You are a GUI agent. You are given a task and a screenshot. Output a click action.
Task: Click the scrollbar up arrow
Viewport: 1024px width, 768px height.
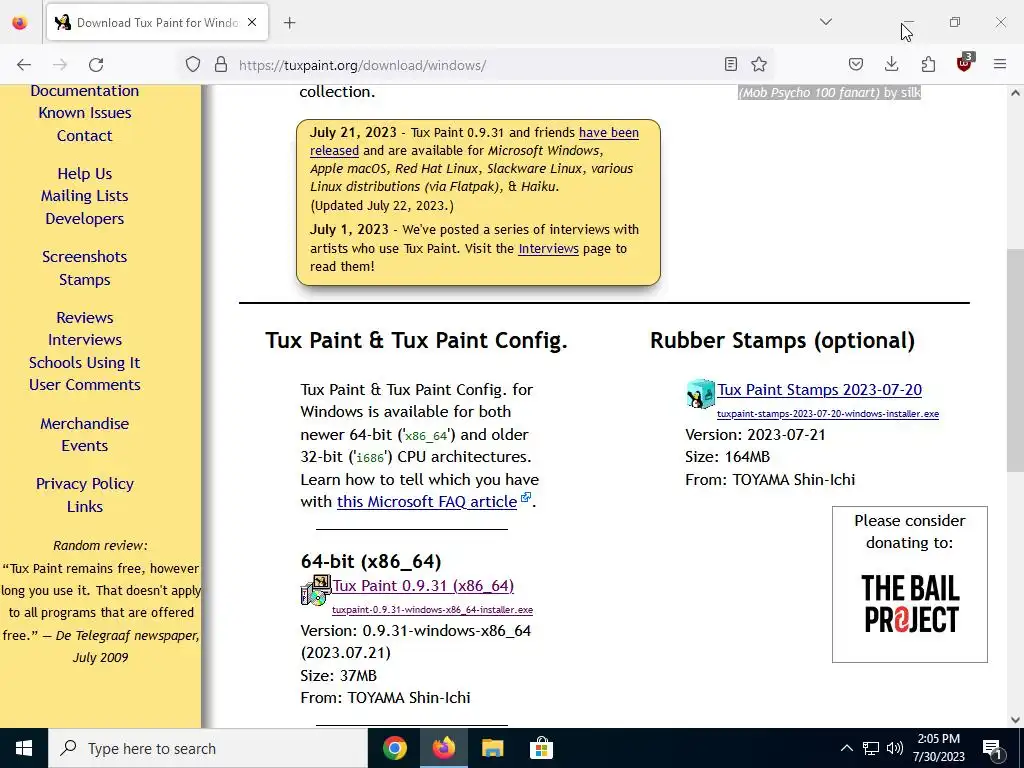(1015, 93)
